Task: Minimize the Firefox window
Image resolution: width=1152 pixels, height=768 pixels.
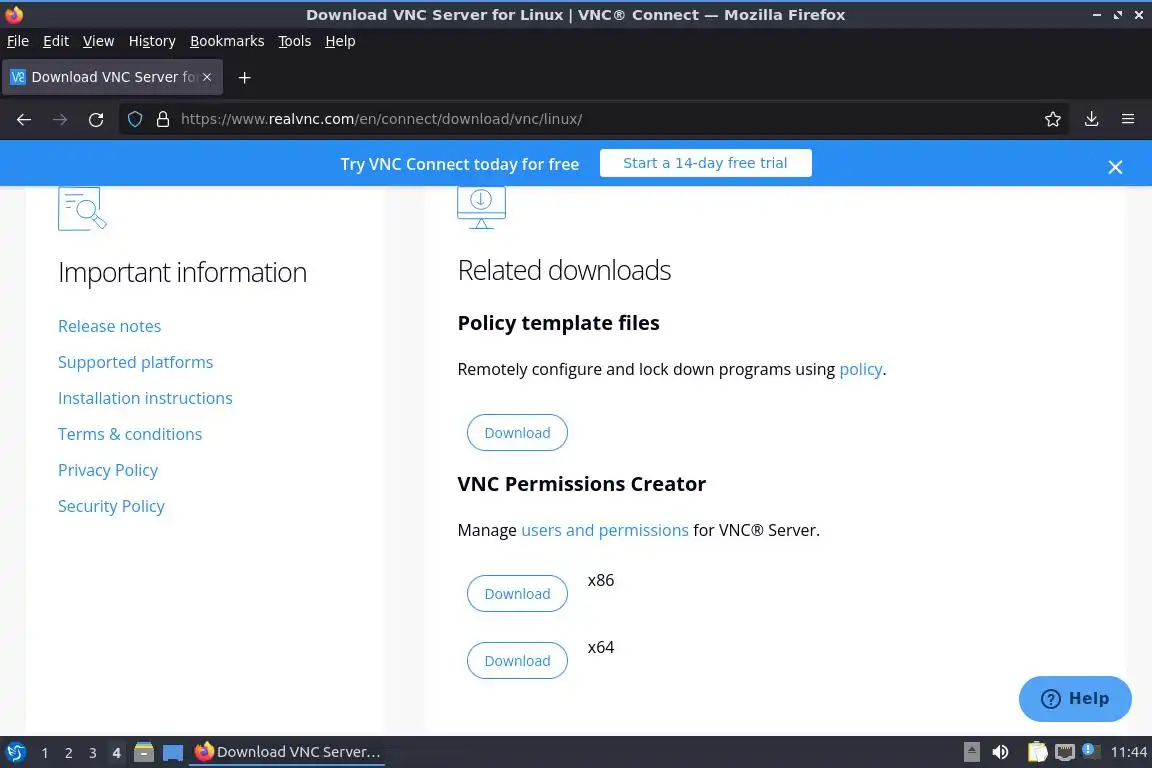Action: [1096, 15]
